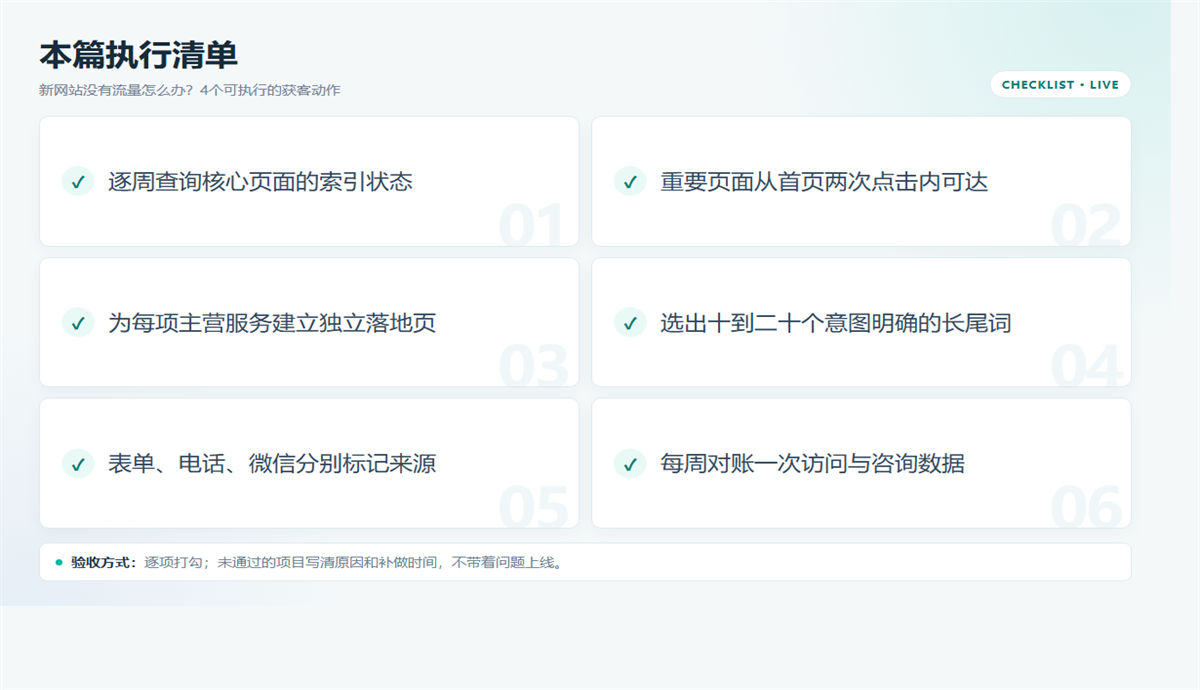
Task: Click the text 选出十到二十个意图明确的长尾词
Action: (835, 323)
